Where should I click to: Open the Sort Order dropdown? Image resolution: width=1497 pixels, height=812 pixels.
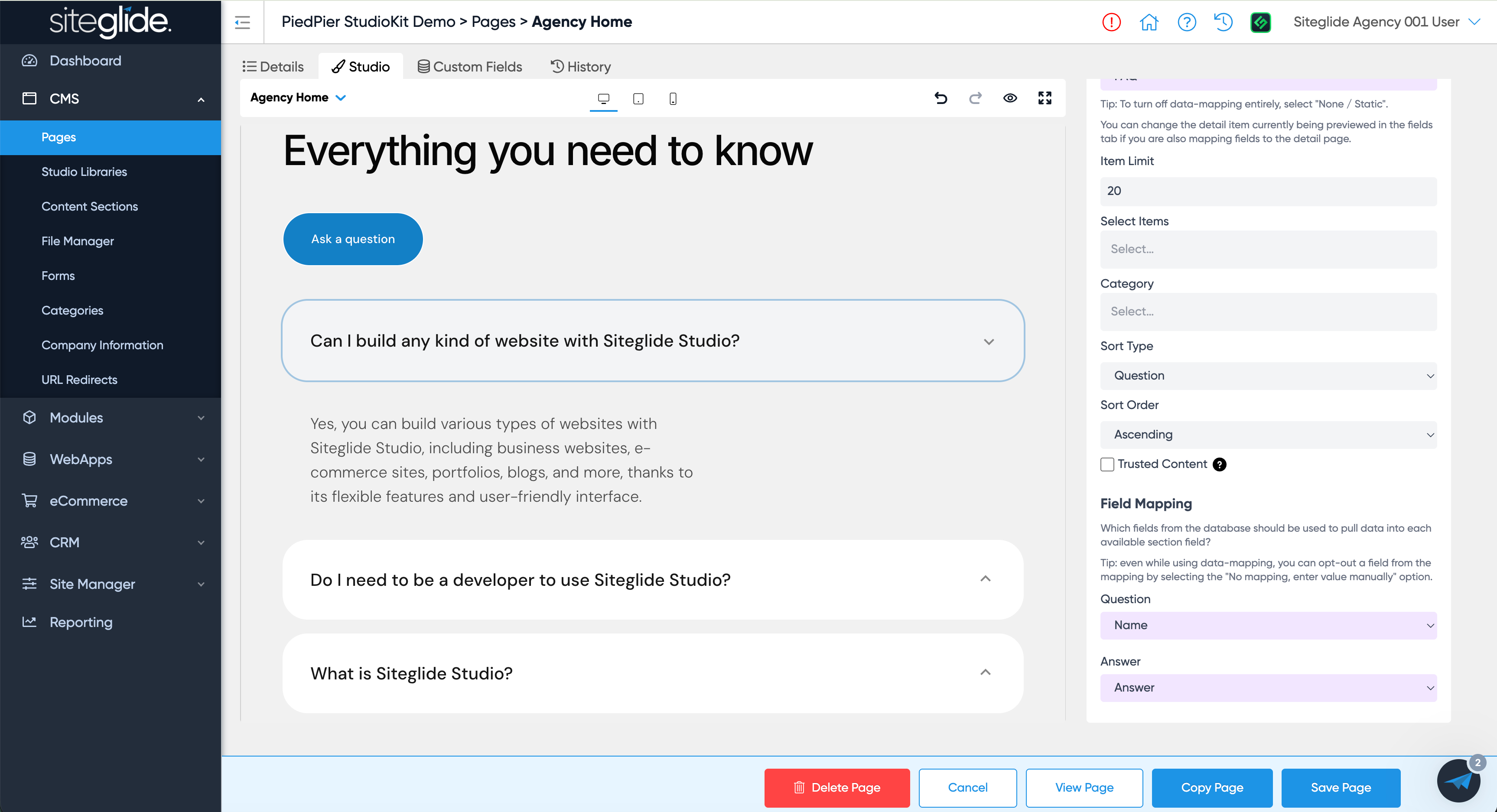click(1268, 435)
